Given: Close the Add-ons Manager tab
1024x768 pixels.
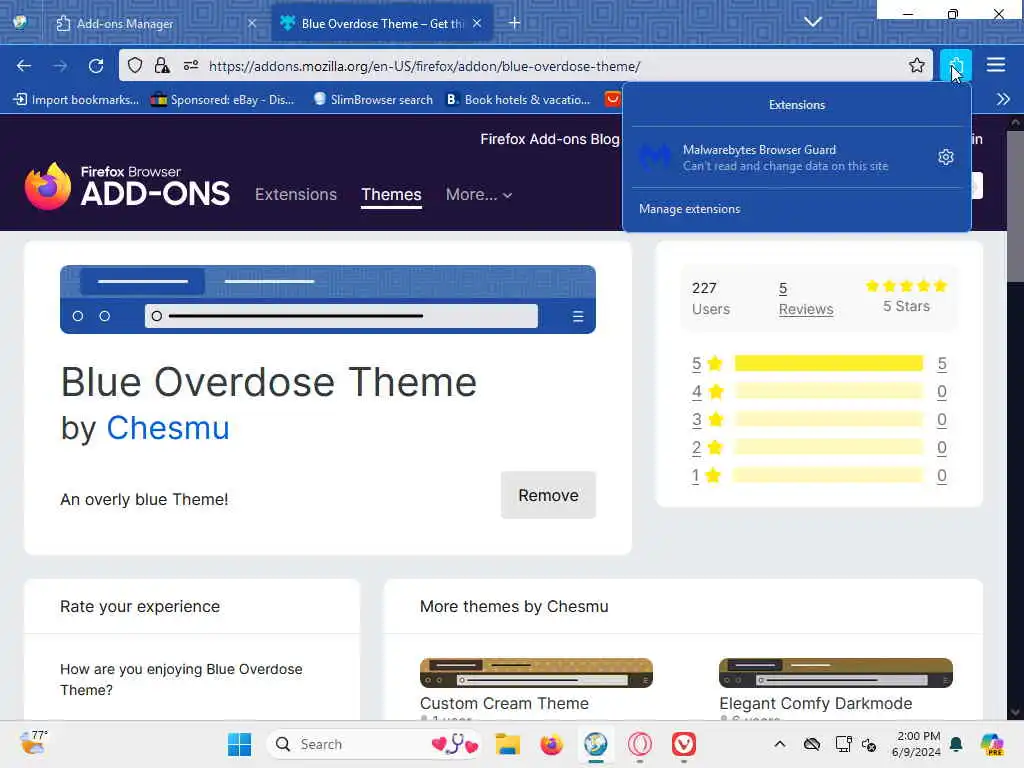Looking at the screenshot, I should pyautogui.click(x=252, y=23).
